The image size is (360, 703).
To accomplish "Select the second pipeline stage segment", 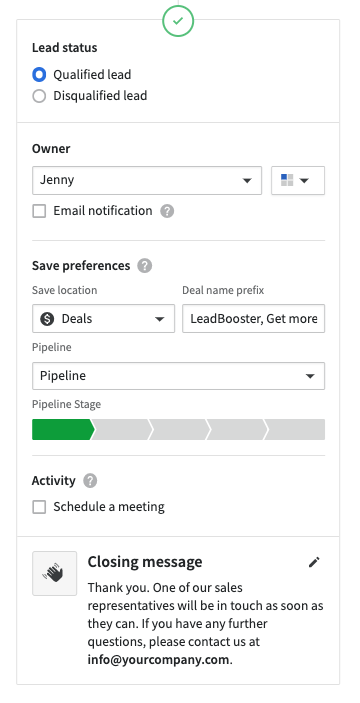I will (x=121, y=430).
